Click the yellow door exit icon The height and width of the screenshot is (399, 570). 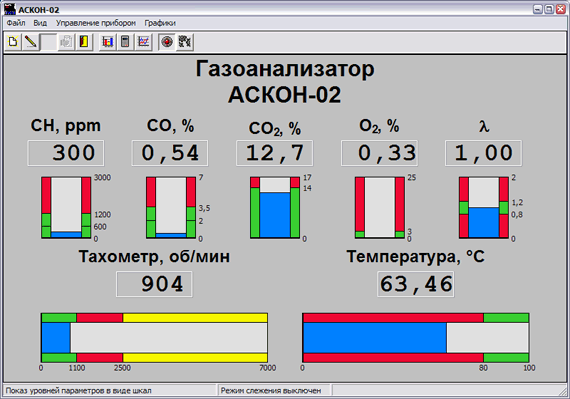pyautogui.click(x=84, y=42)
